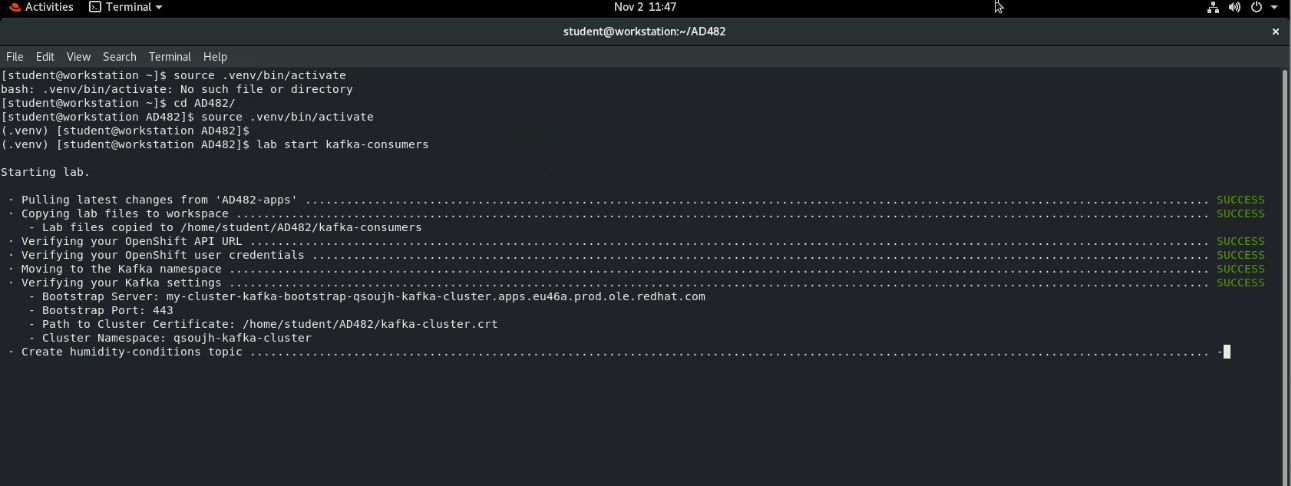Click the wired network status icon
The height and width of the screenshot is (486, 1291).
tap(1213, 7)
